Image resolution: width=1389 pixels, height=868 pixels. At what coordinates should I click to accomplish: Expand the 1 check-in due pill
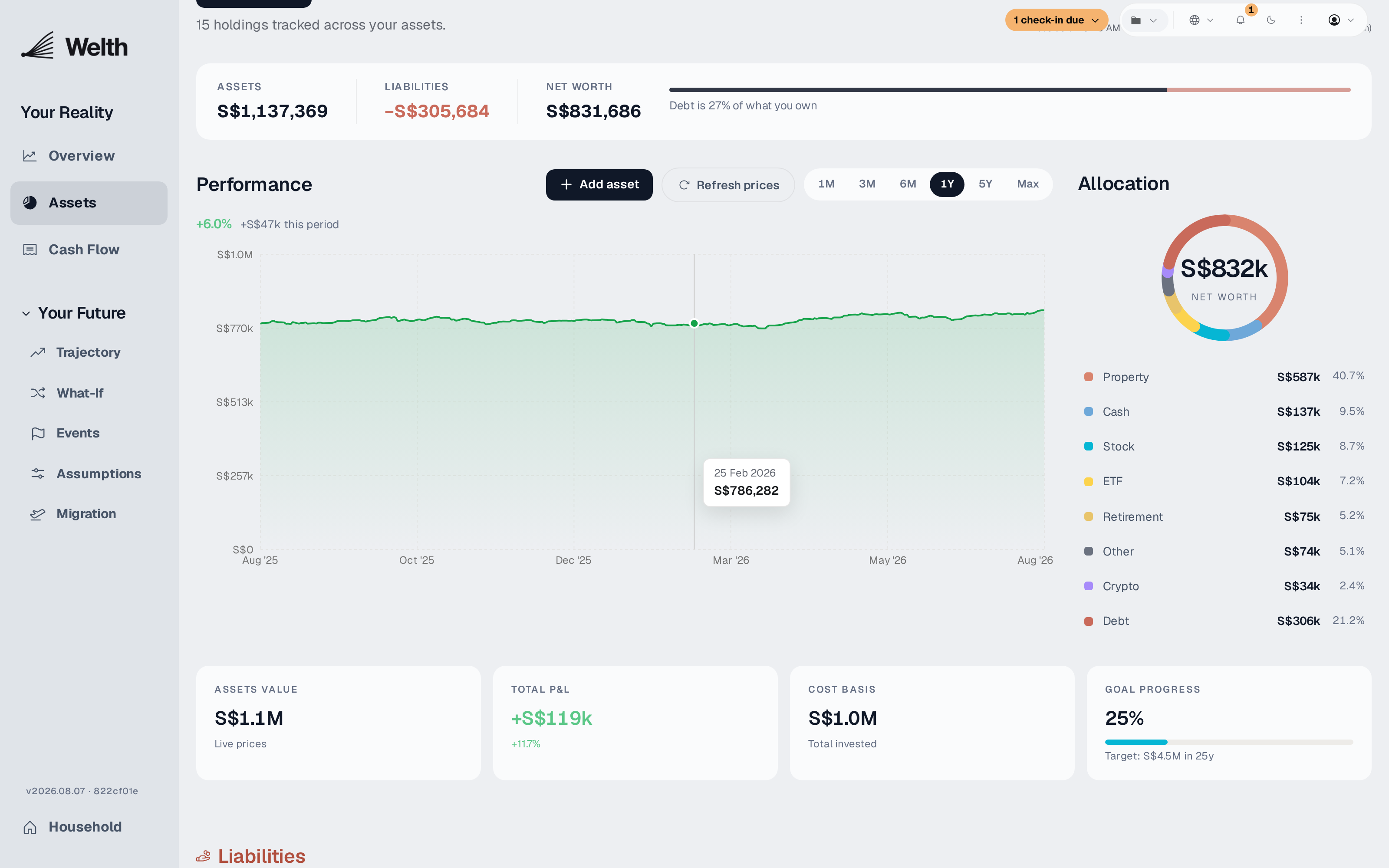1056,20
